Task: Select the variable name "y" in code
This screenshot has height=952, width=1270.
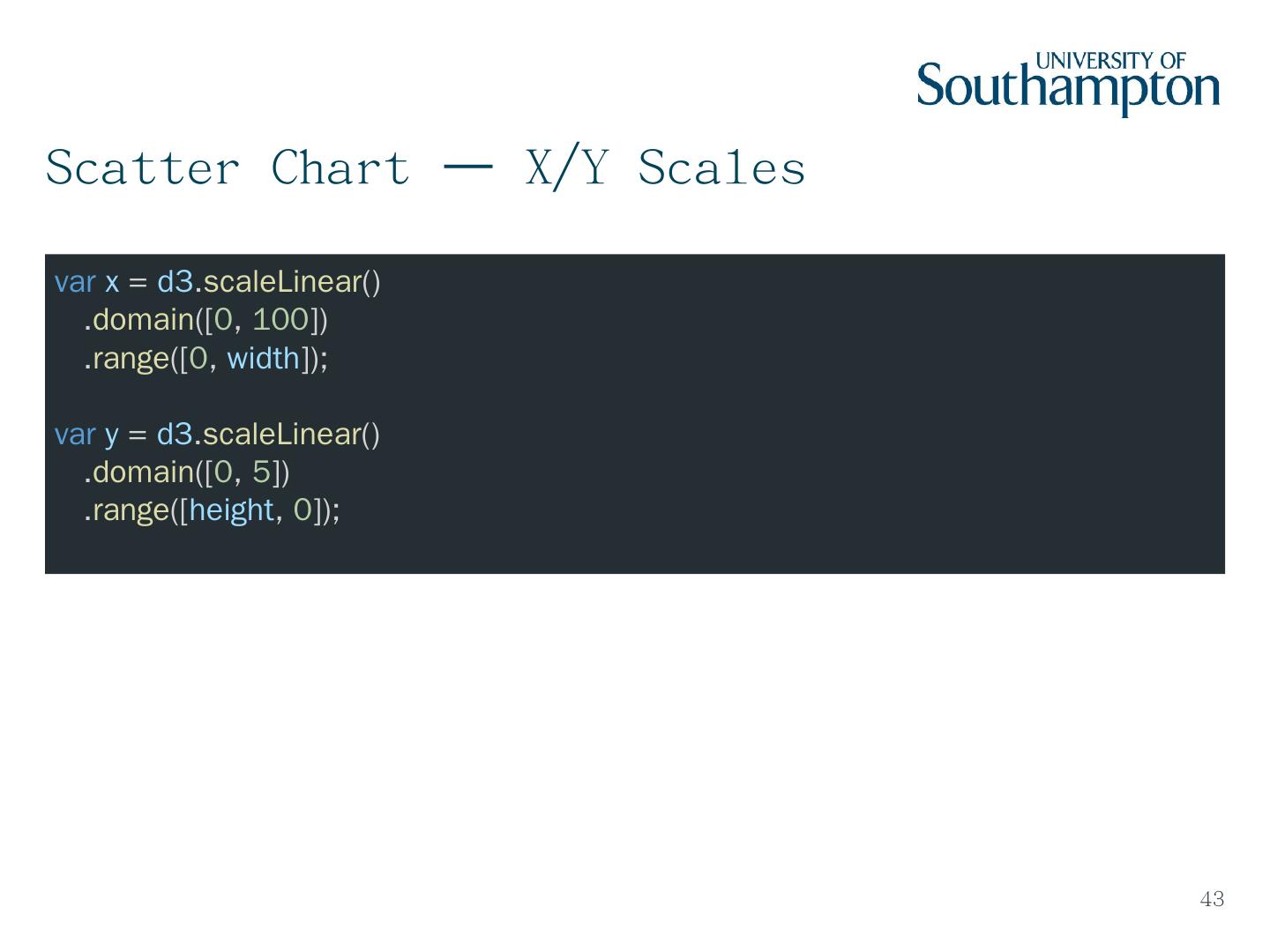Action: pos(112,435)
